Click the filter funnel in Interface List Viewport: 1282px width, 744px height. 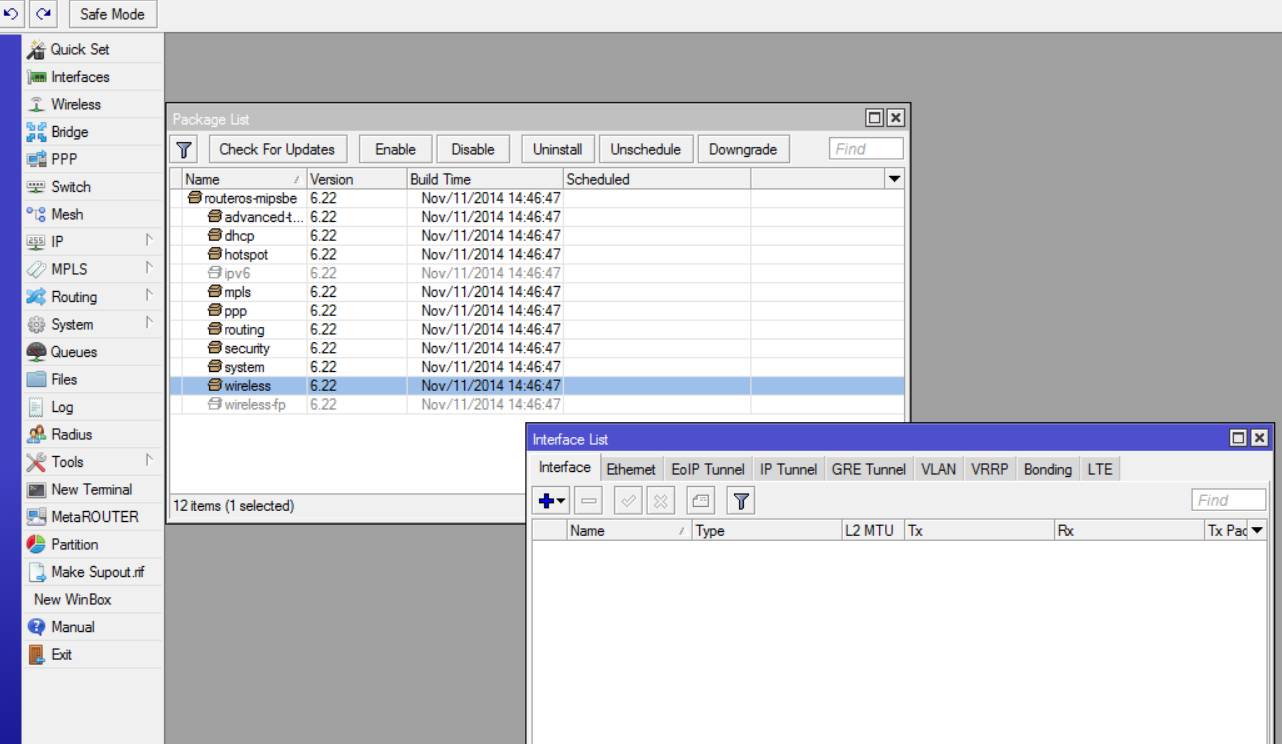click(740, 501)
